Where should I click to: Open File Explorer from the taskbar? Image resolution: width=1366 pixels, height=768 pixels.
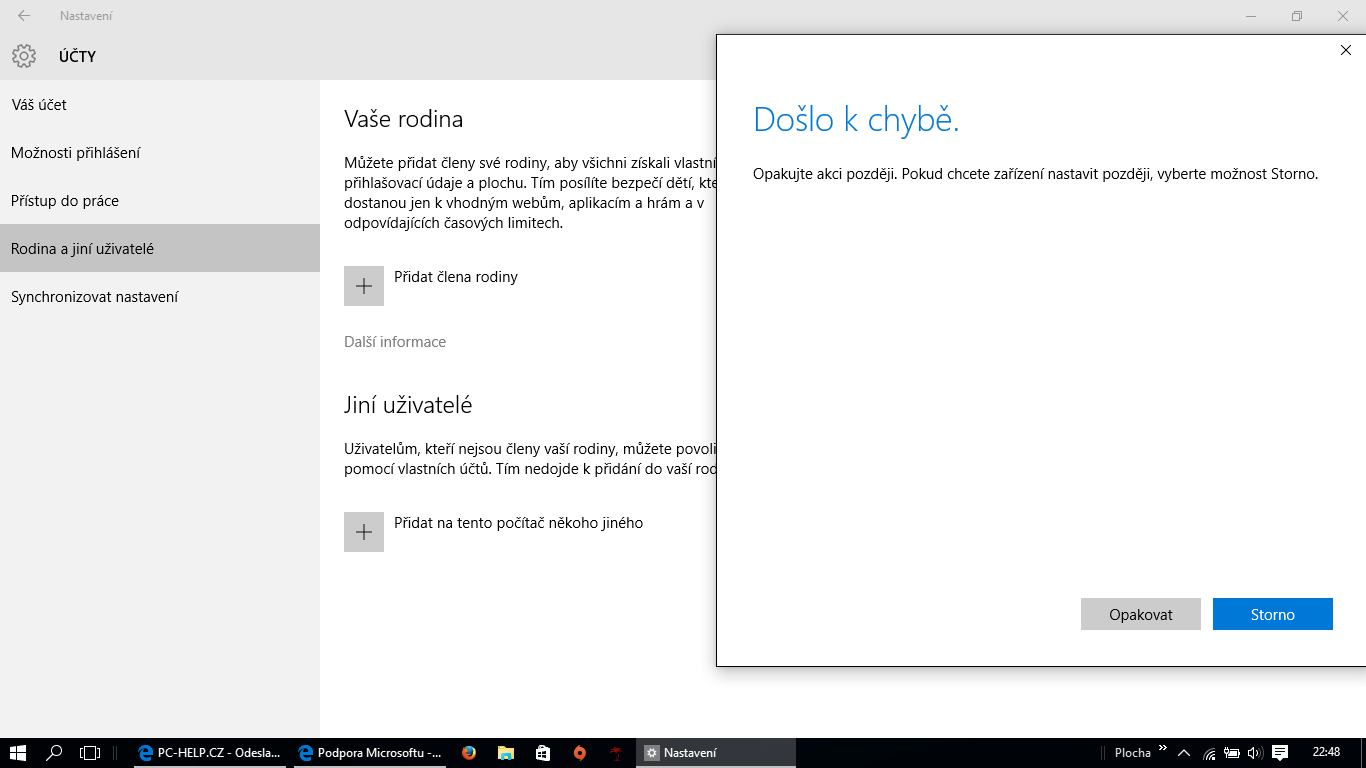(506, 753)
